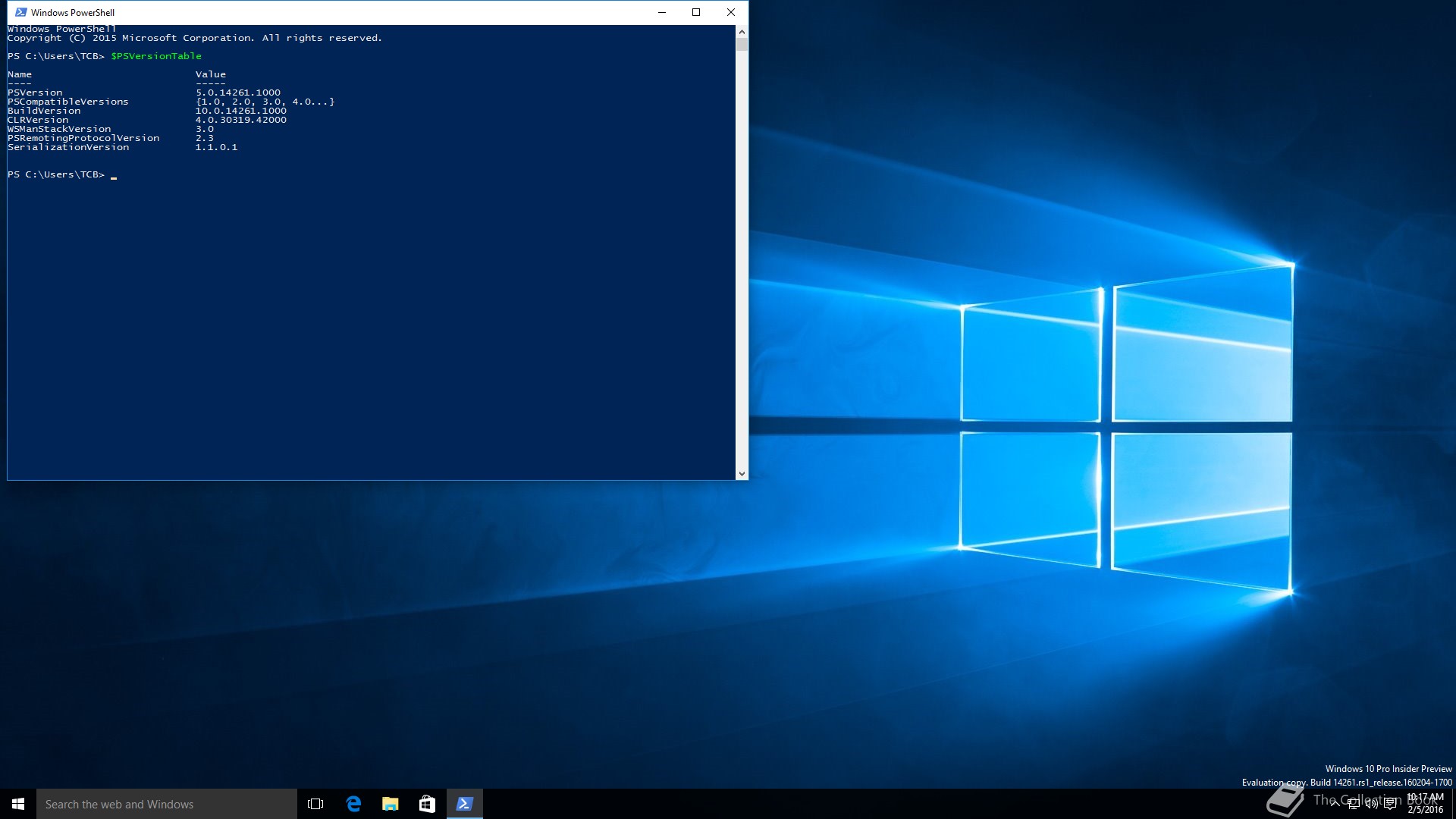Screen dimensions: 1456x819
Task: Click the value 10.0.14261.1000
Action: click(241, 111)
